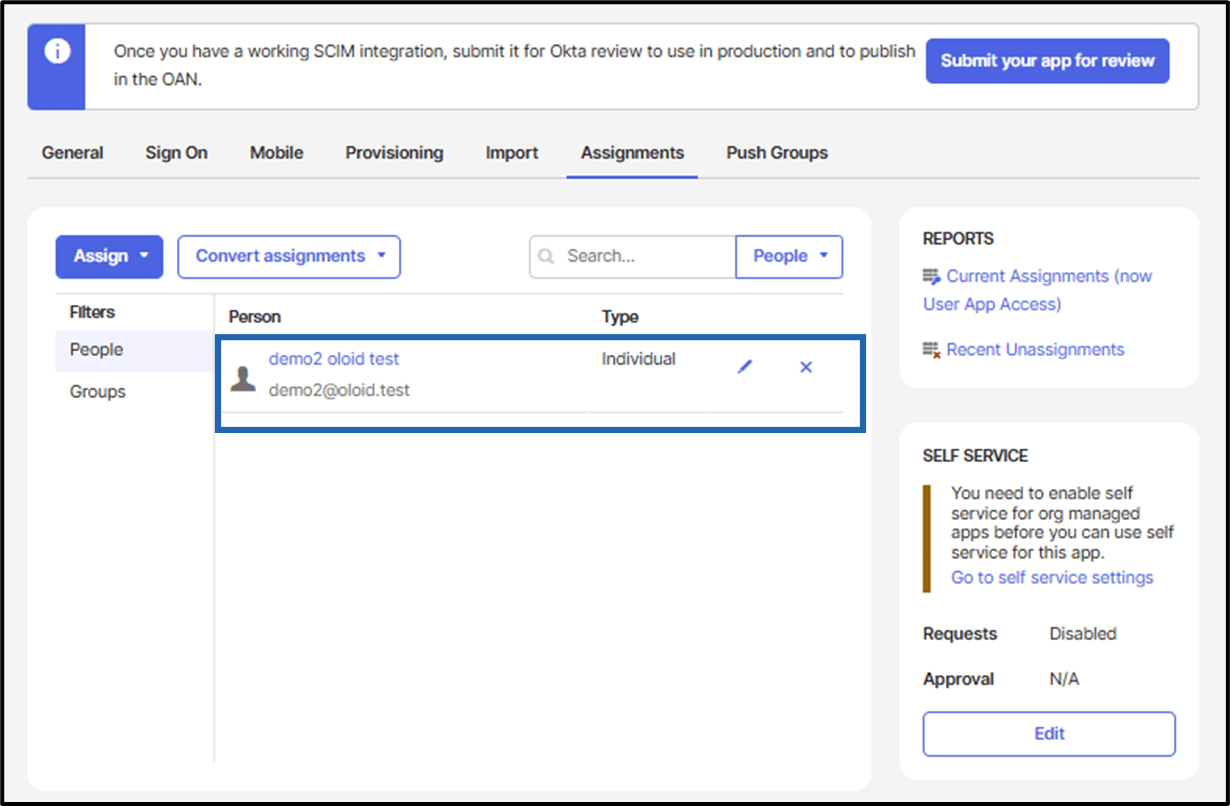
Task: Click the Requests Disabled value
Action: point(1083,634)
